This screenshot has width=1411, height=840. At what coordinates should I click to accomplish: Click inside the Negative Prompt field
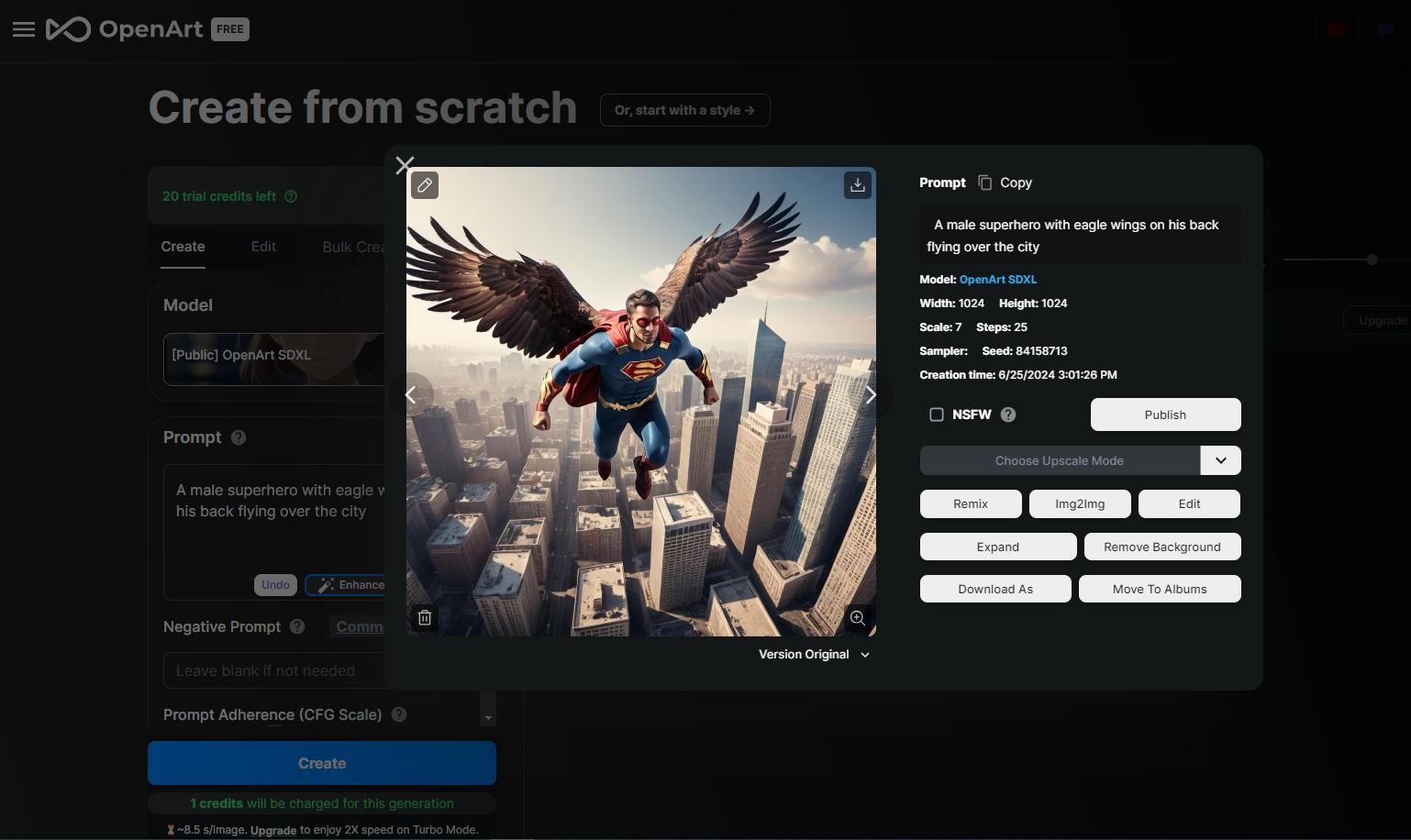(x=275, y=670)
